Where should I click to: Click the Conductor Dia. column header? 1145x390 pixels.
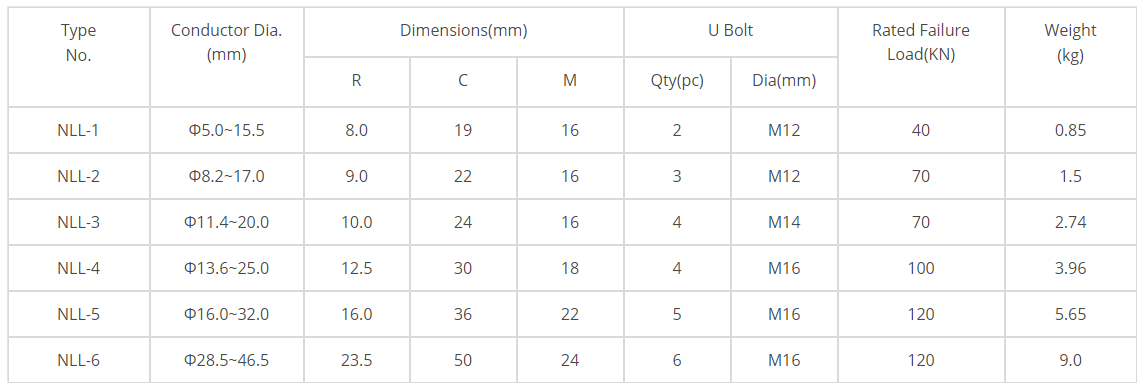[x=226, y=57]
